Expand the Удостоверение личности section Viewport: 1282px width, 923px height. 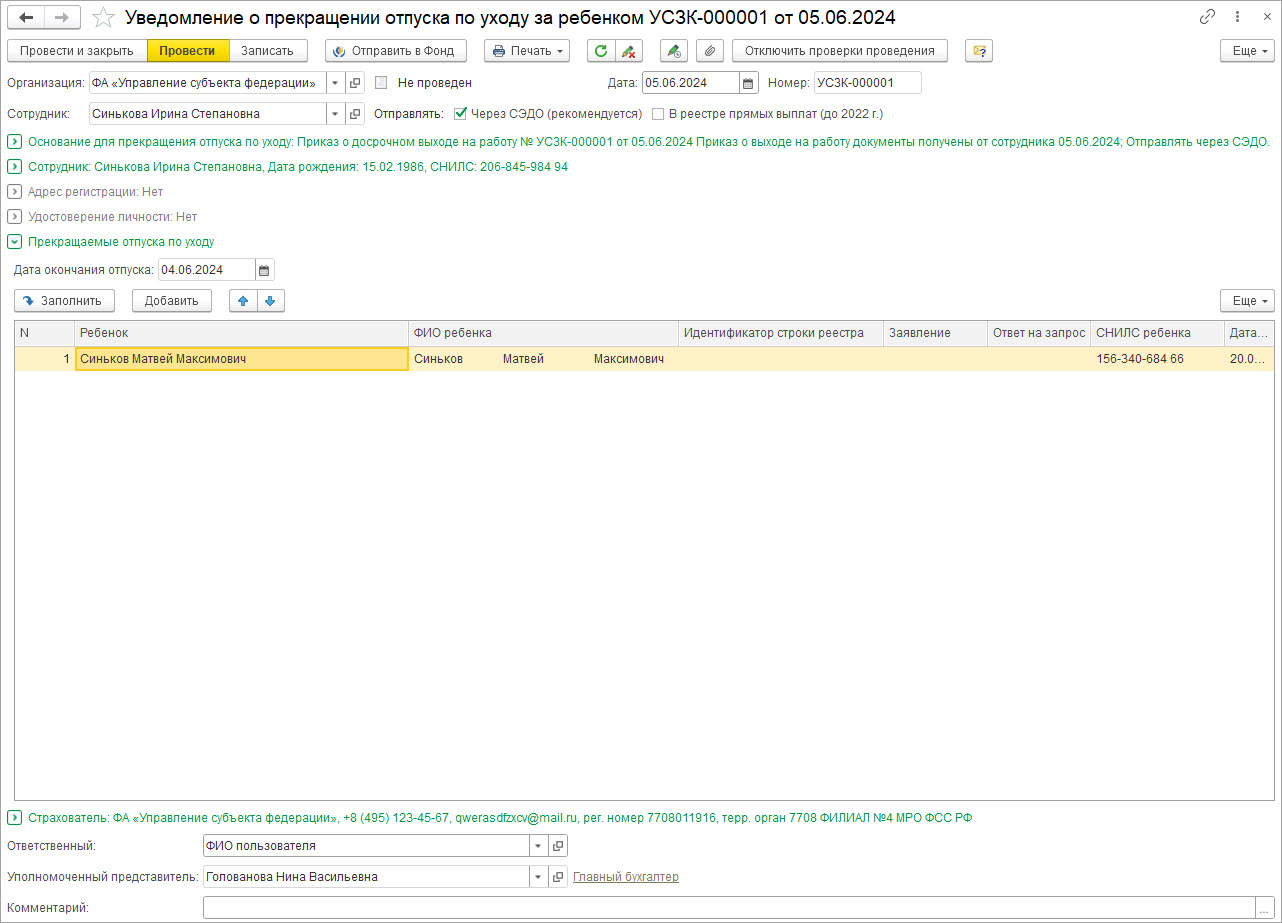(x=14, y=217)
